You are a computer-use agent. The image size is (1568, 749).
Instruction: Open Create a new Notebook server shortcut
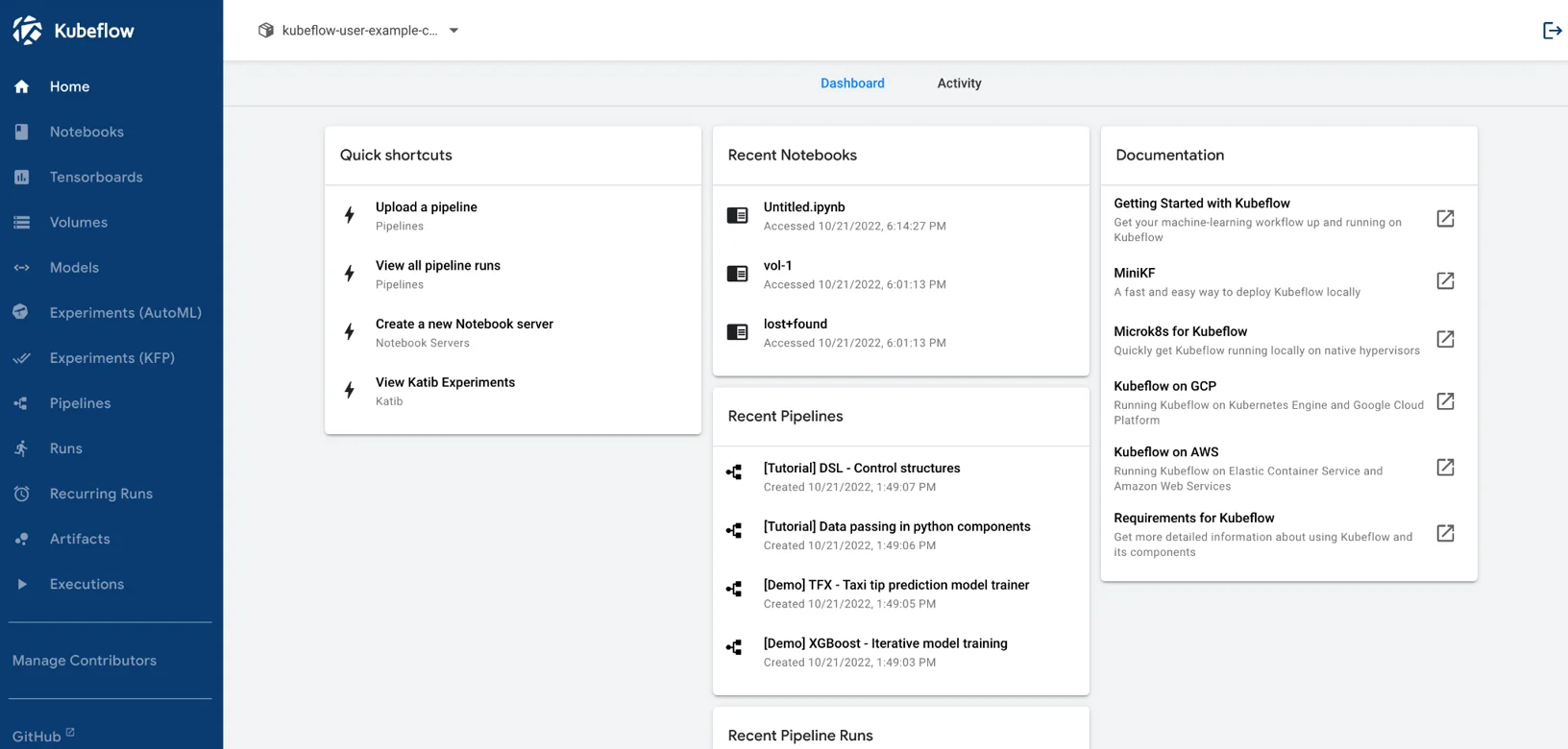(x=464, y=325)
